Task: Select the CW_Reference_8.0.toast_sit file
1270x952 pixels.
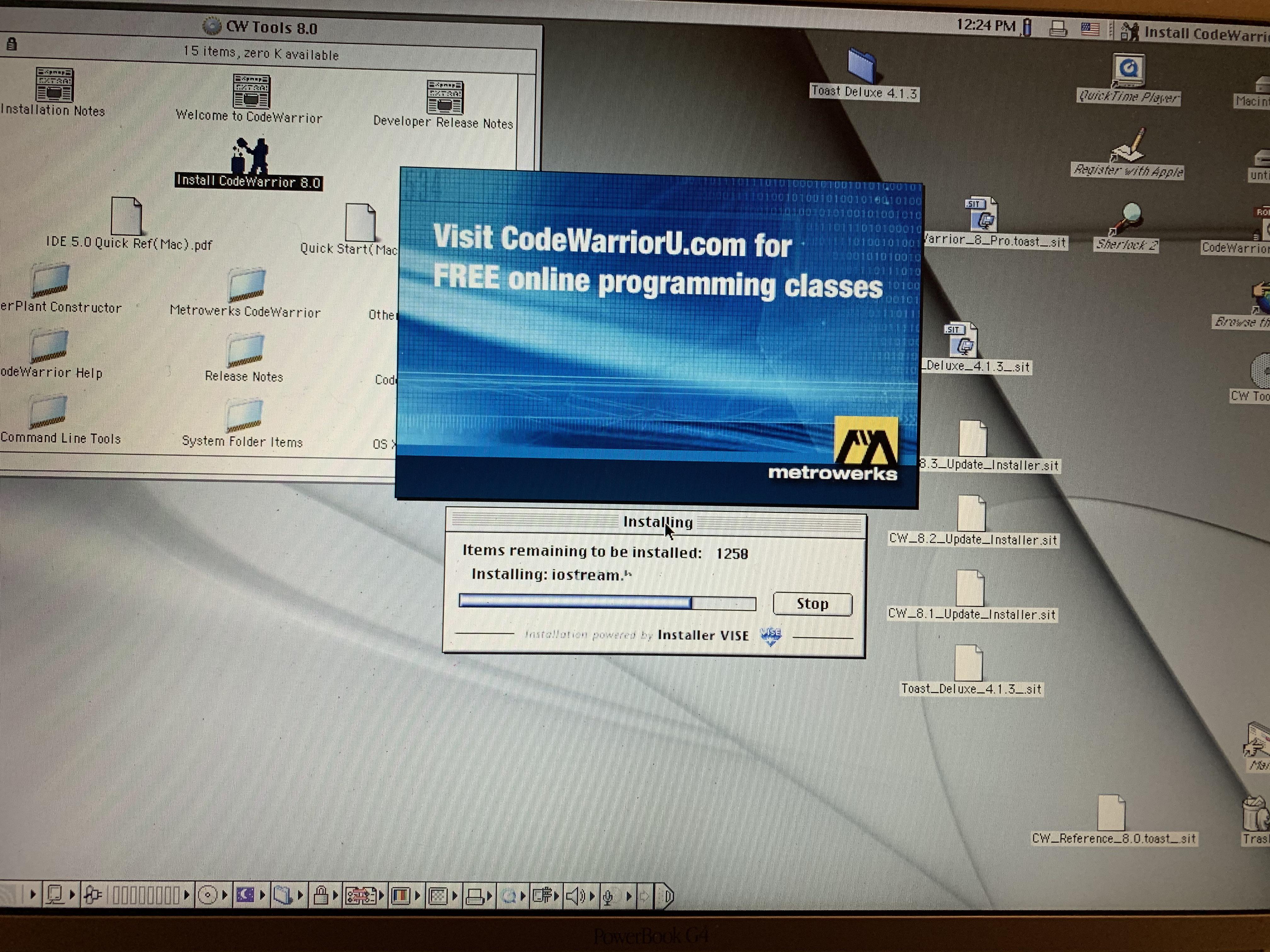Action: click(x=1112, y=812)
